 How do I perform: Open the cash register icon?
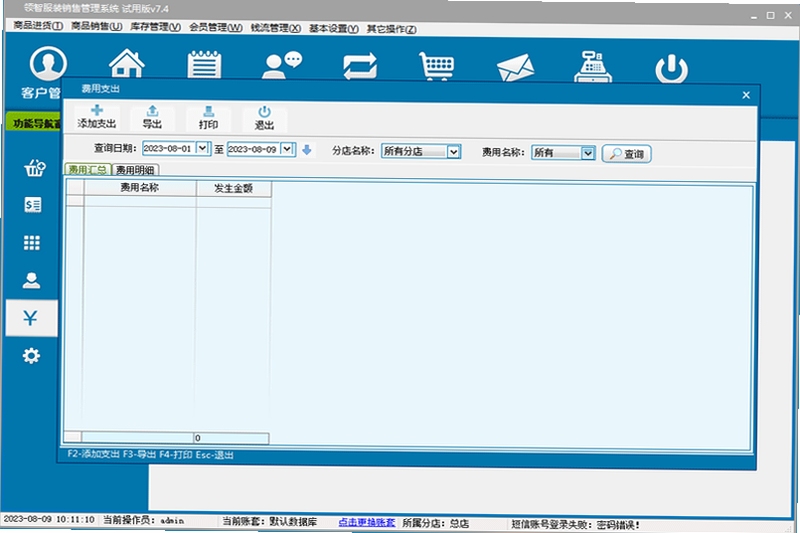click(x=593, y=67)
